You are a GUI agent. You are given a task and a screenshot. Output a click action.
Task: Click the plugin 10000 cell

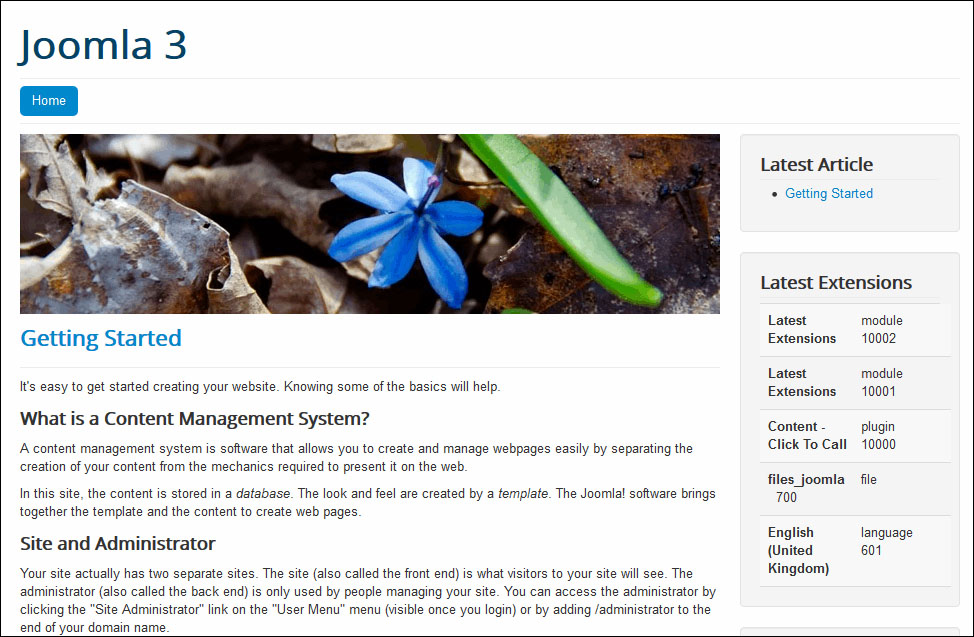[878, 435]
